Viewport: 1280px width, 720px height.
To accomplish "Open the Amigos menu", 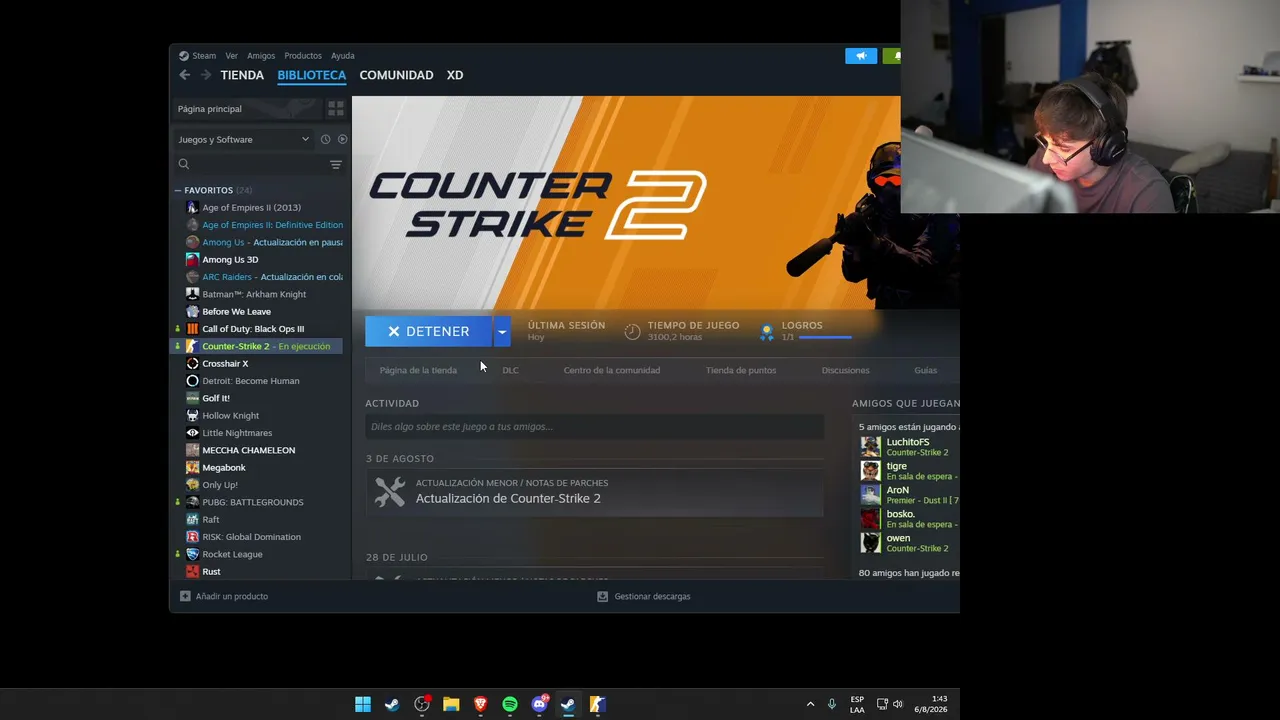I will 261,56.
